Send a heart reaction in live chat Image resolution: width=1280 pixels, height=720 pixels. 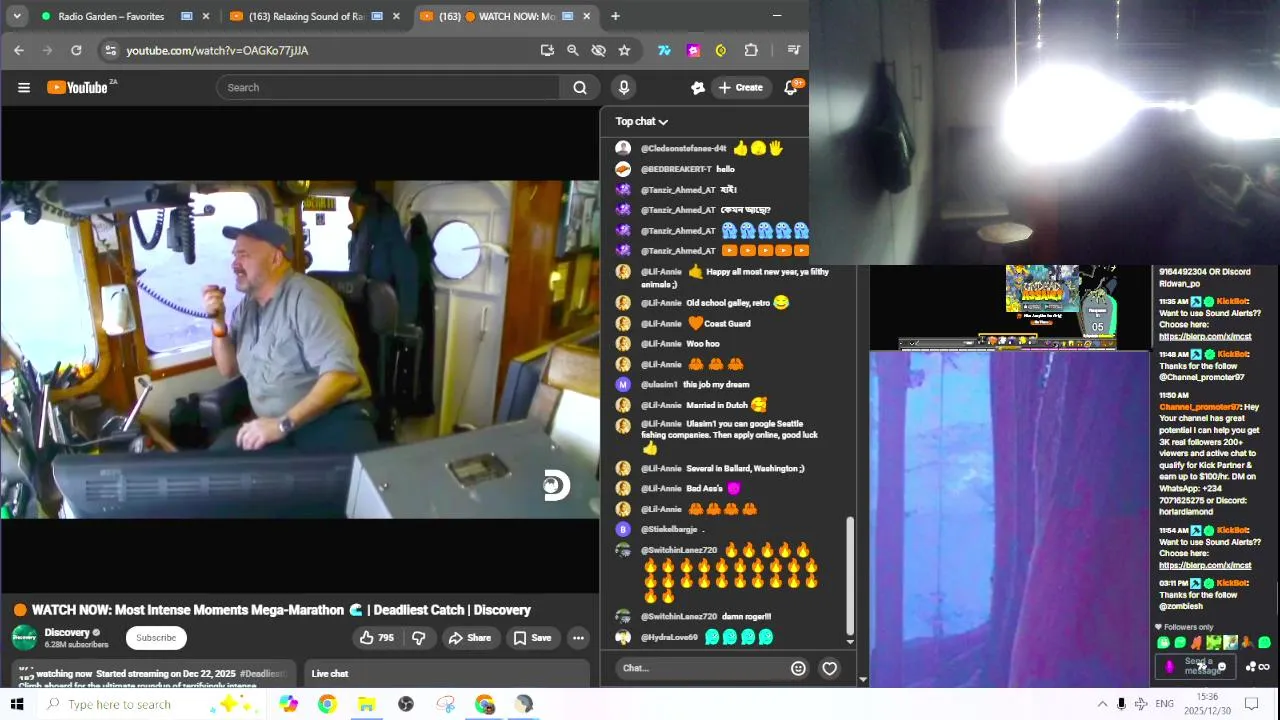[x=829, y=668]
